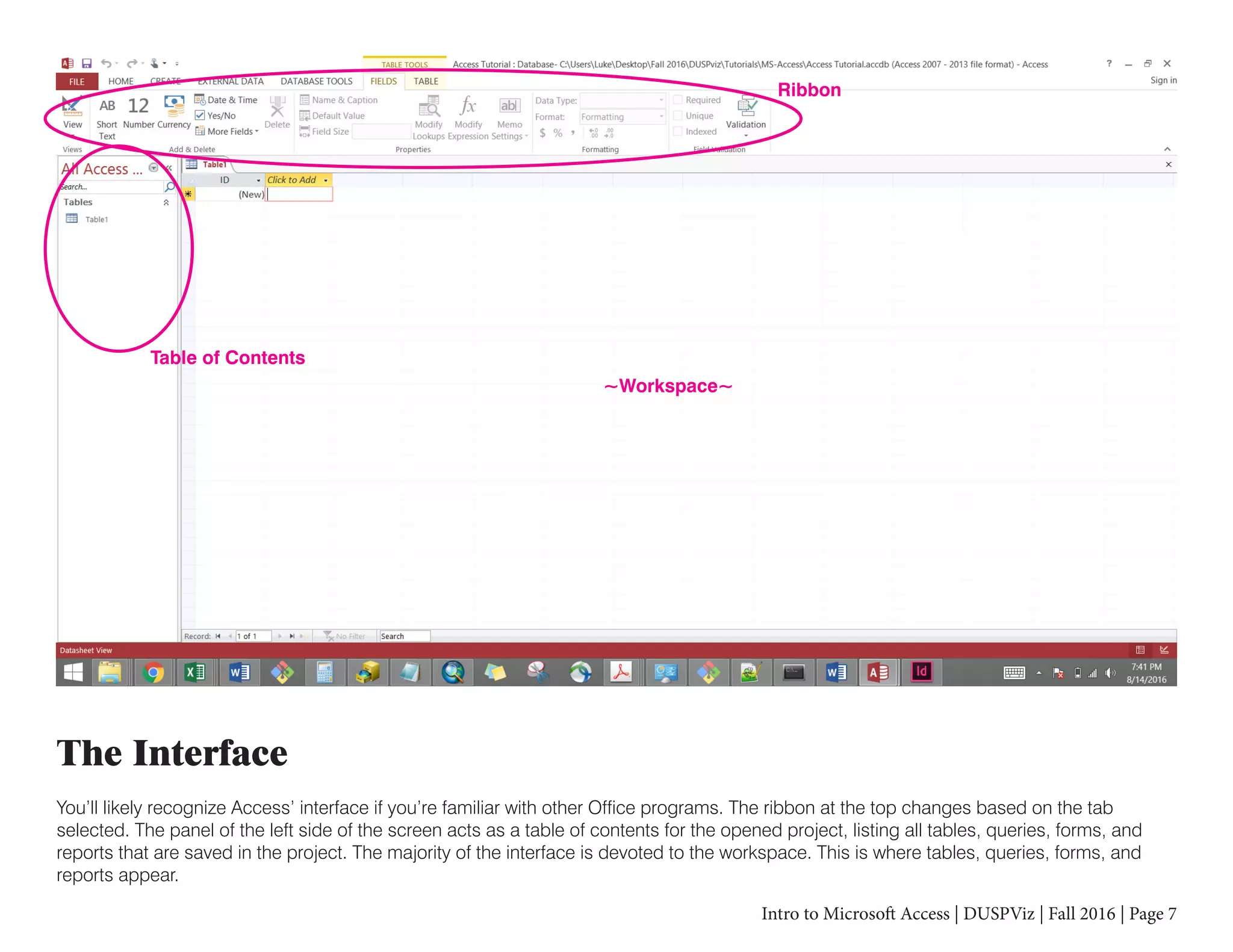Open the Format combo box
This screenshot has height=952, width=1233.
[x=622, y=117]
